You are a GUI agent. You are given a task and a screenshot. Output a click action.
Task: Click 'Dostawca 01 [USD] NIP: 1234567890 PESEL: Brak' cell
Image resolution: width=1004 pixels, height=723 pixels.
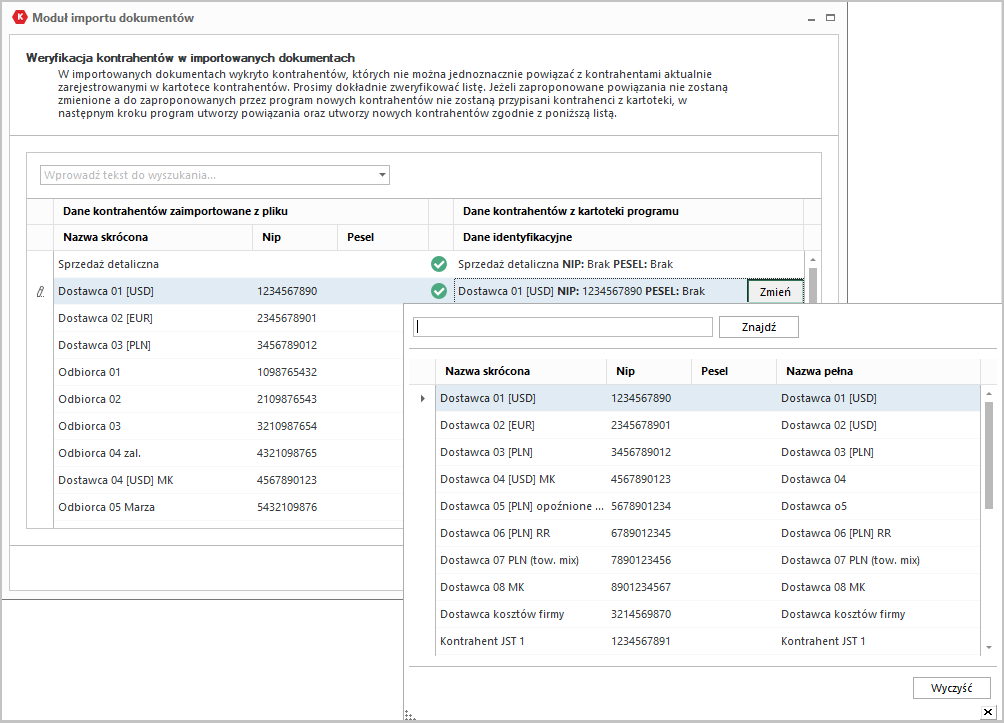[601, 291]
